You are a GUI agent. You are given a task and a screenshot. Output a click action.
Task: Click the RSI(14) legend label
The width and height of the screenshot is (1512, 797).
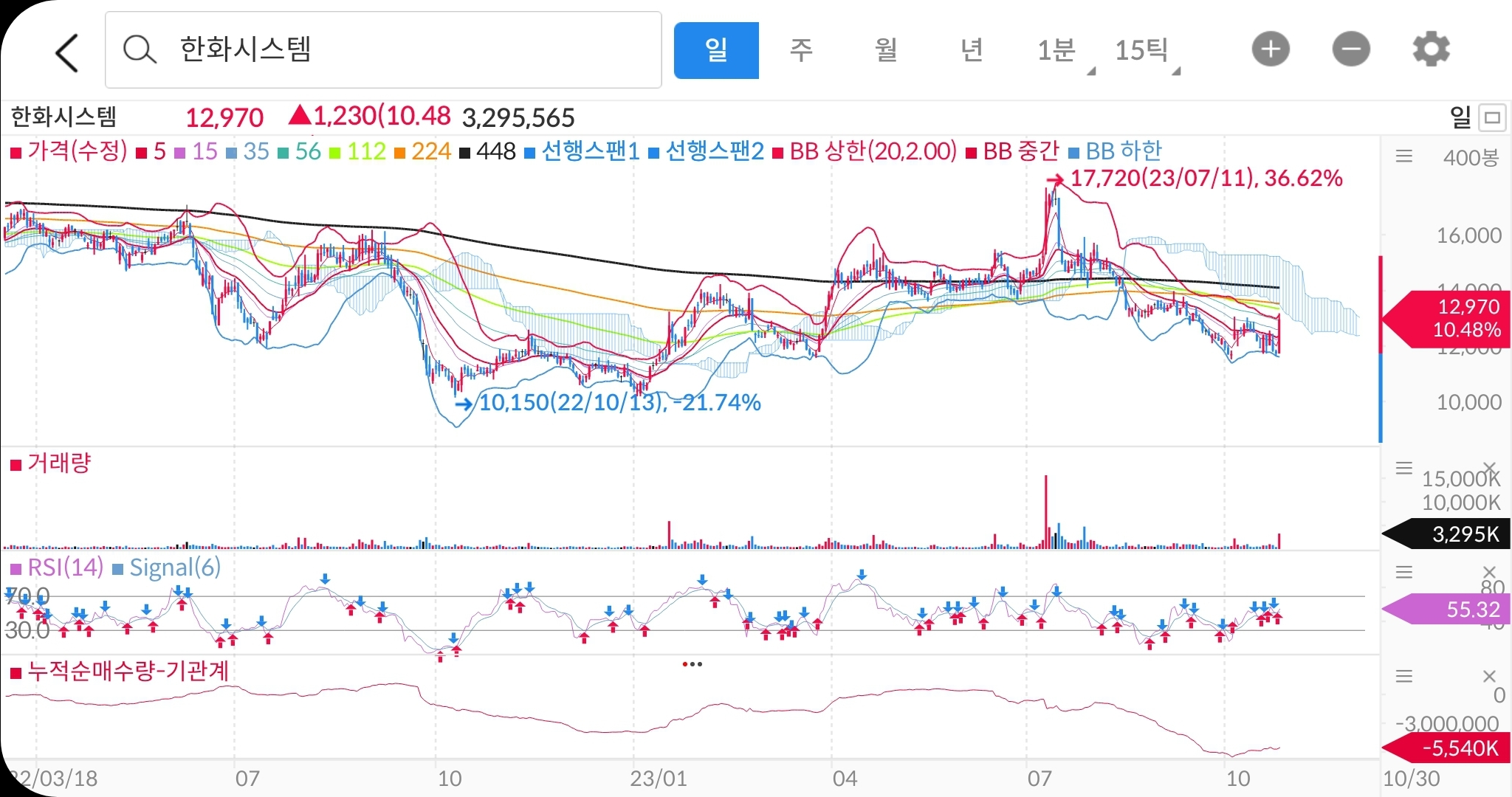(x=57, y=567)
